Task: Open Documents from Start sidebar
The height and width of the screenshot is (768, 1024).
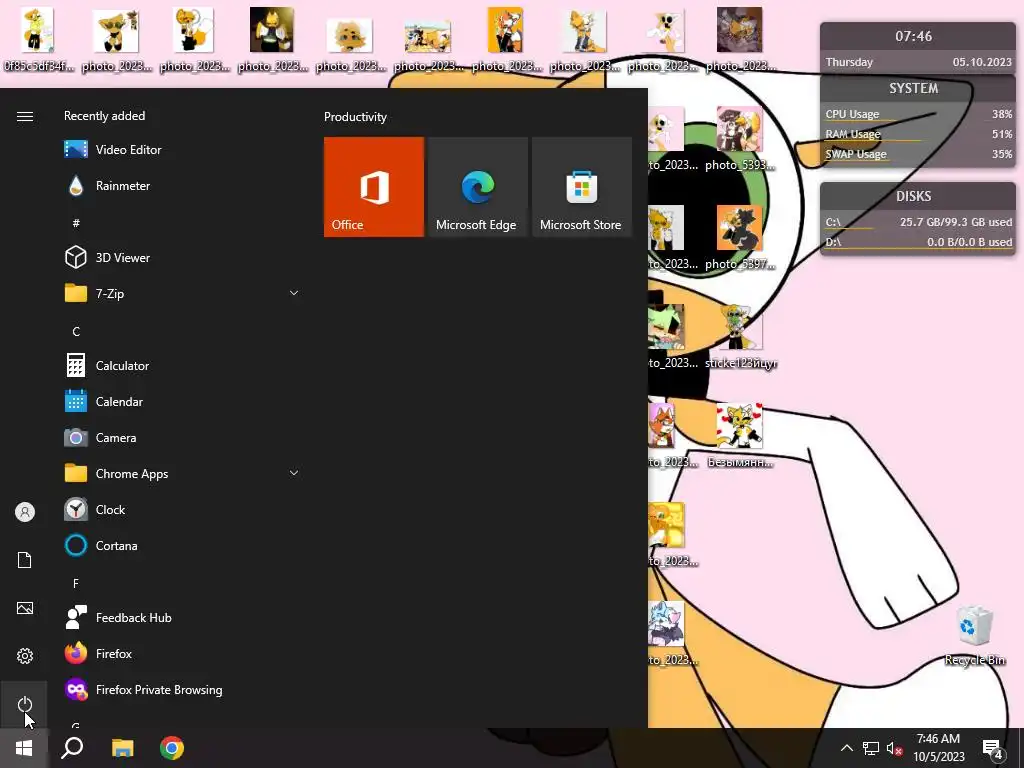Action: tap(25, 560)
